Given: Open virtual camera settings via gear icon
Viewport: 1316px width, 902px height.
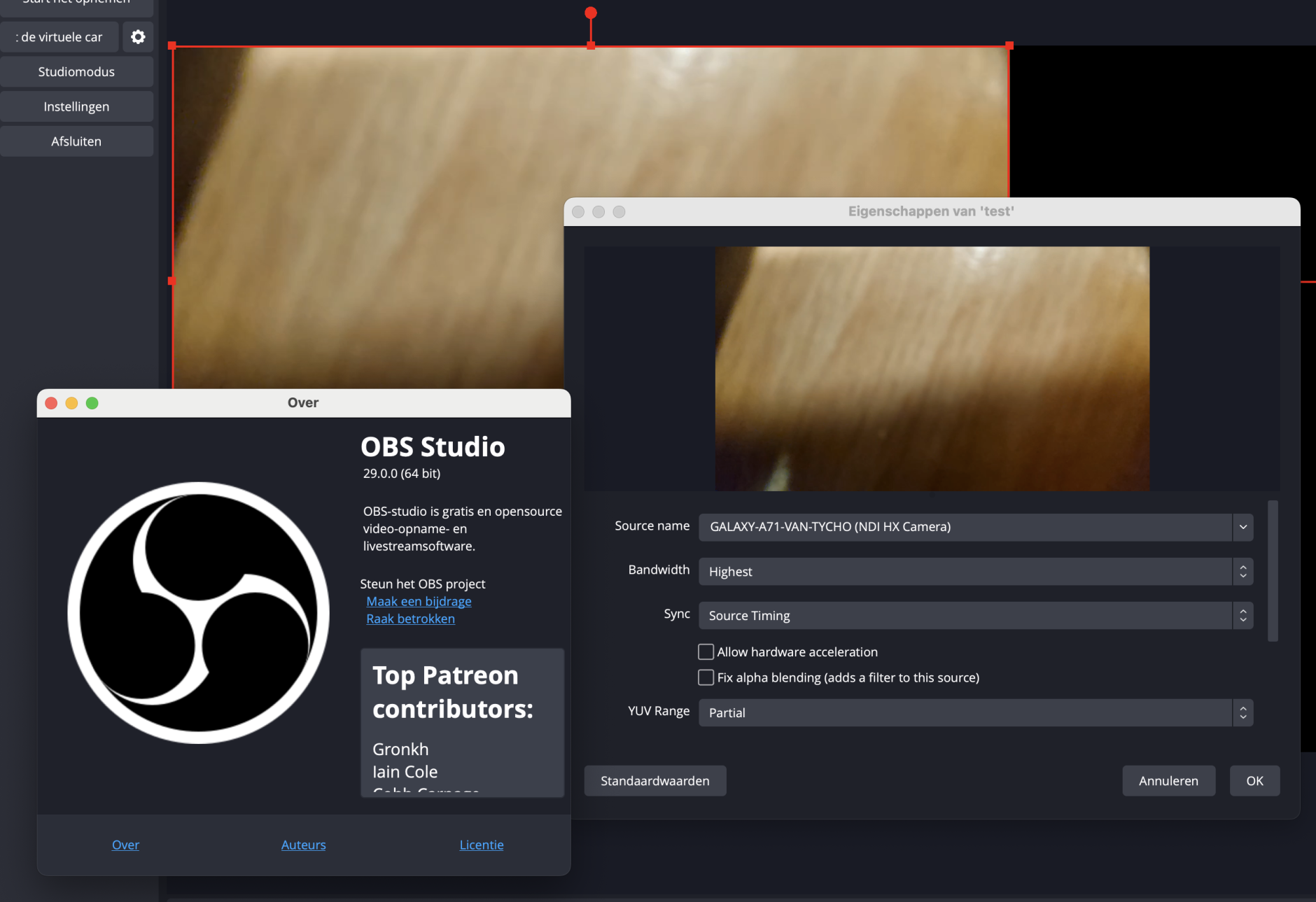Looking at the screenshot, I should tap(138, 36).
